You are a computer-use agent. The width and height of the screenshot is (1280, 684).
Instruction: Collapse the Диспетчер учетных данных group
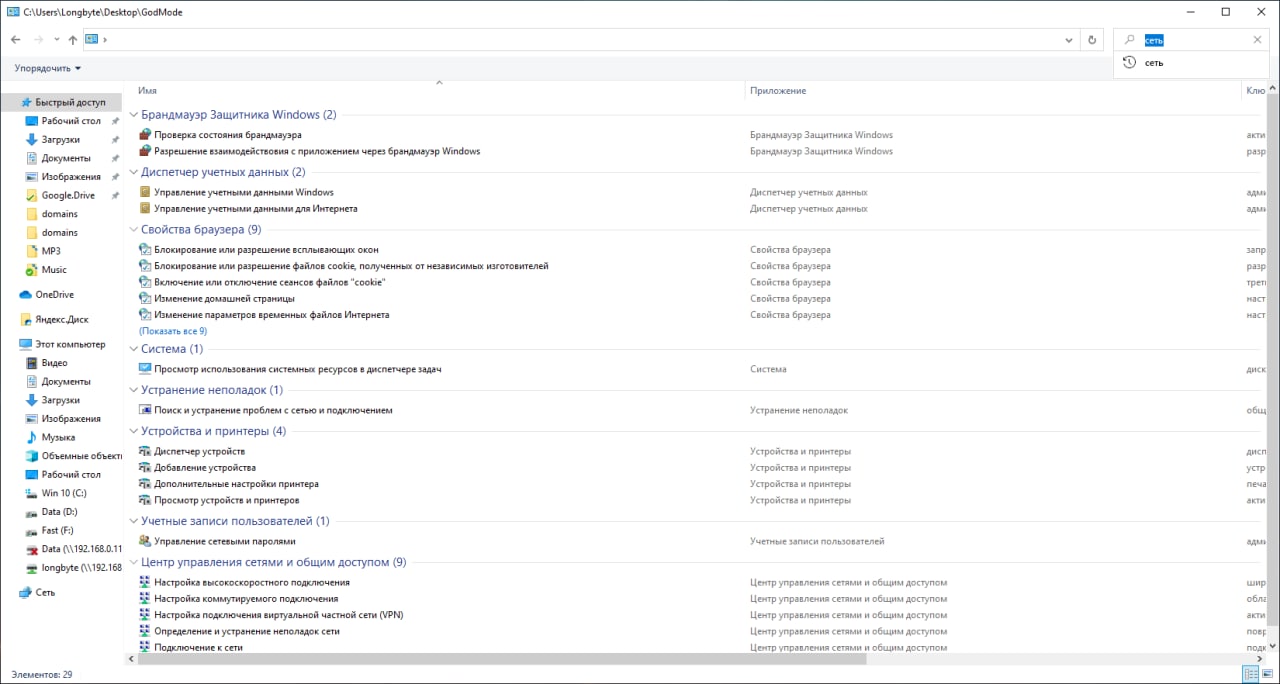coord(134,172)
